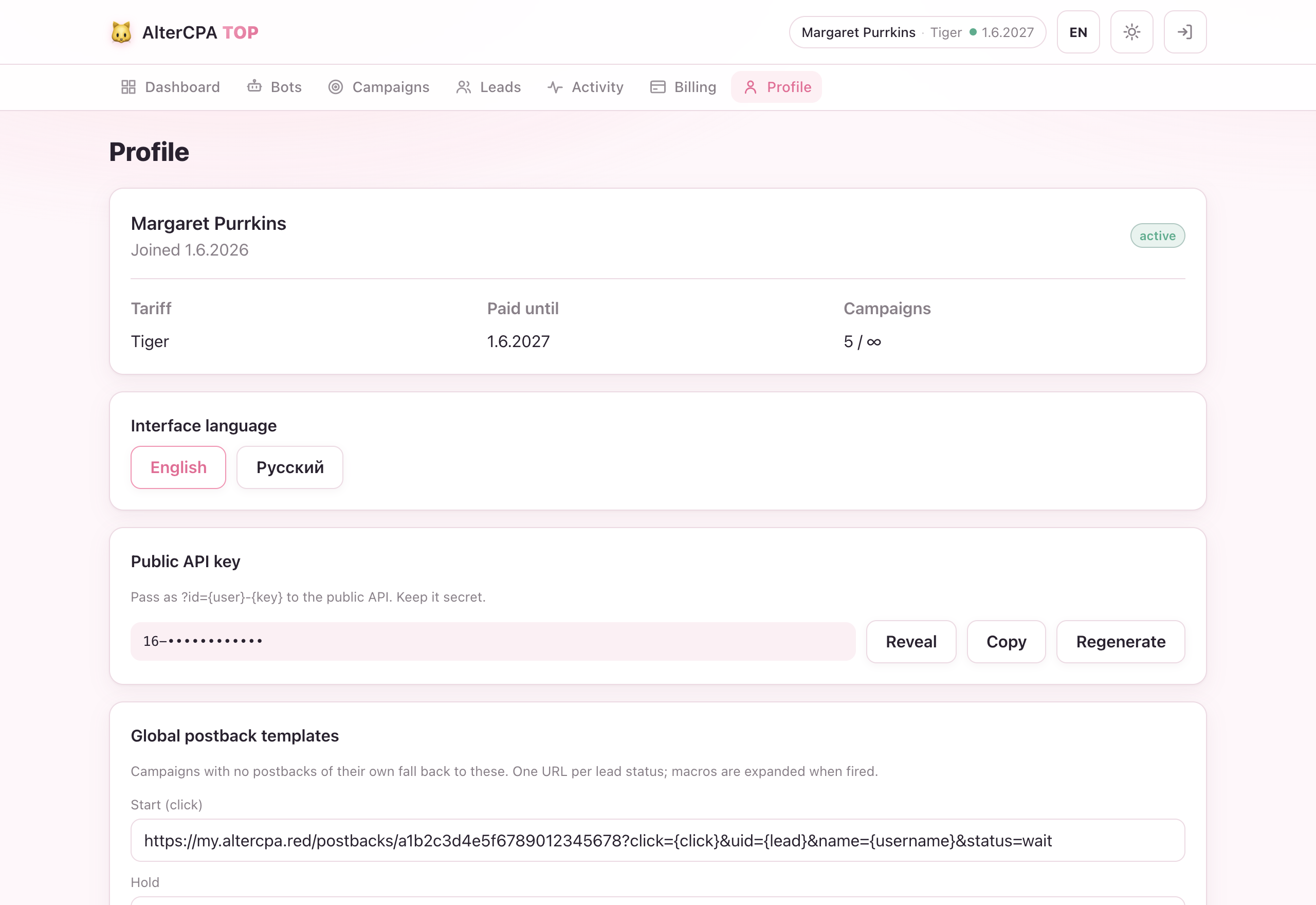Screen dimensions: 1316x905
Task: Click the Public API key heading
Action: 186,562
